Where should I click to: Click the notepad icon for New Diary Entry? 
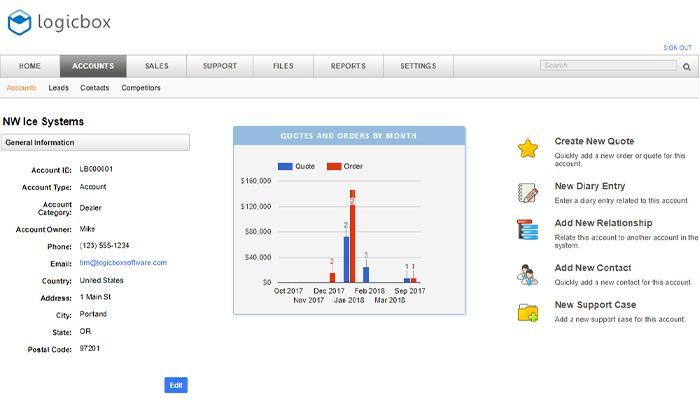[528, 193]
